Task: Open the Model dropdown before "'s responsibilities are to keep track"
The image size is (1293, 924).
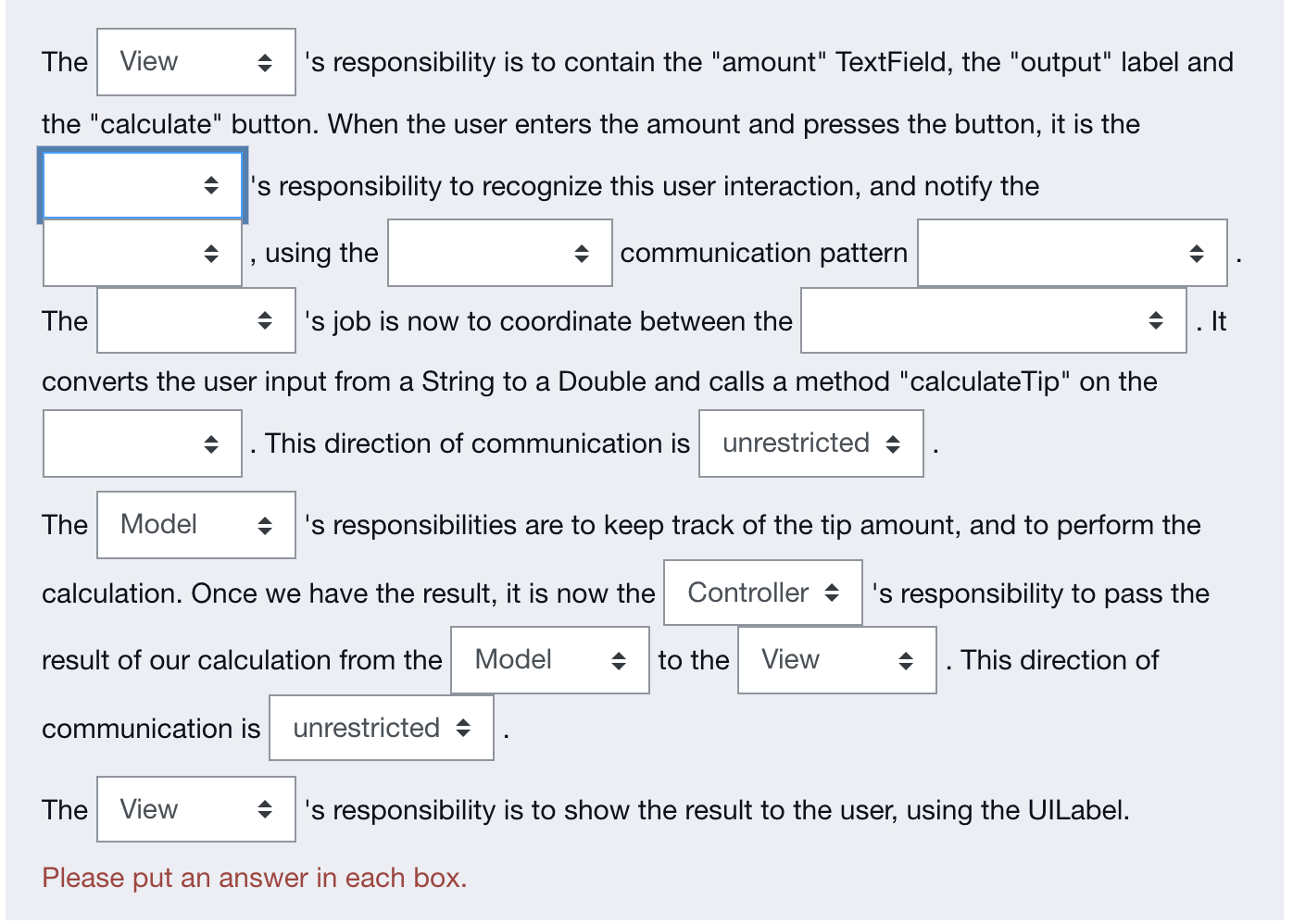Action: click(196, 525)
